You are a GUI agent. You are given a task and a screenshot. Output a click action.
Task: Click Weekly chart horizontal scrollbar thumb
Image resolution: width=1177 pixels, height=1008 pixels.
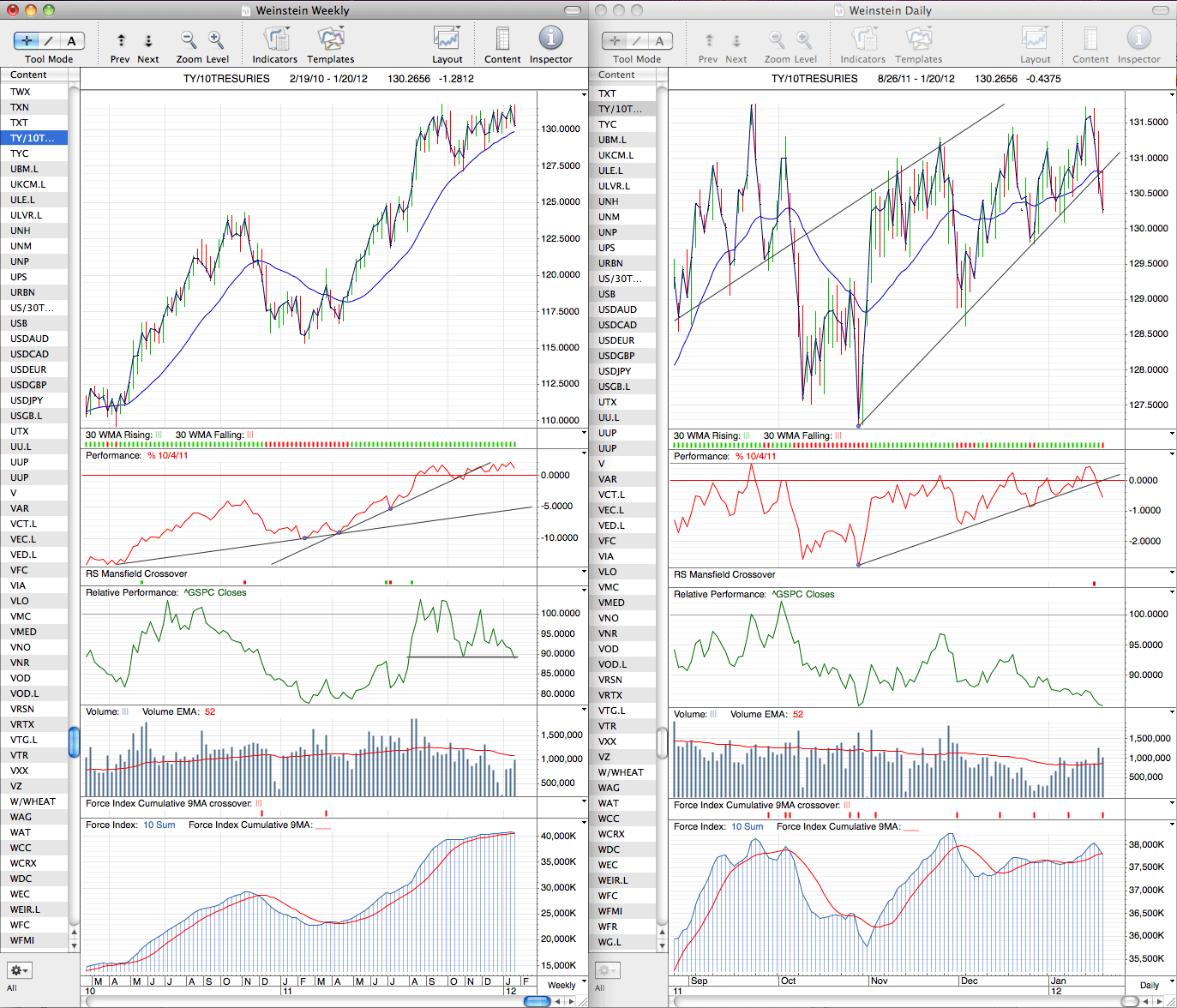click(x=537, y=1001)
